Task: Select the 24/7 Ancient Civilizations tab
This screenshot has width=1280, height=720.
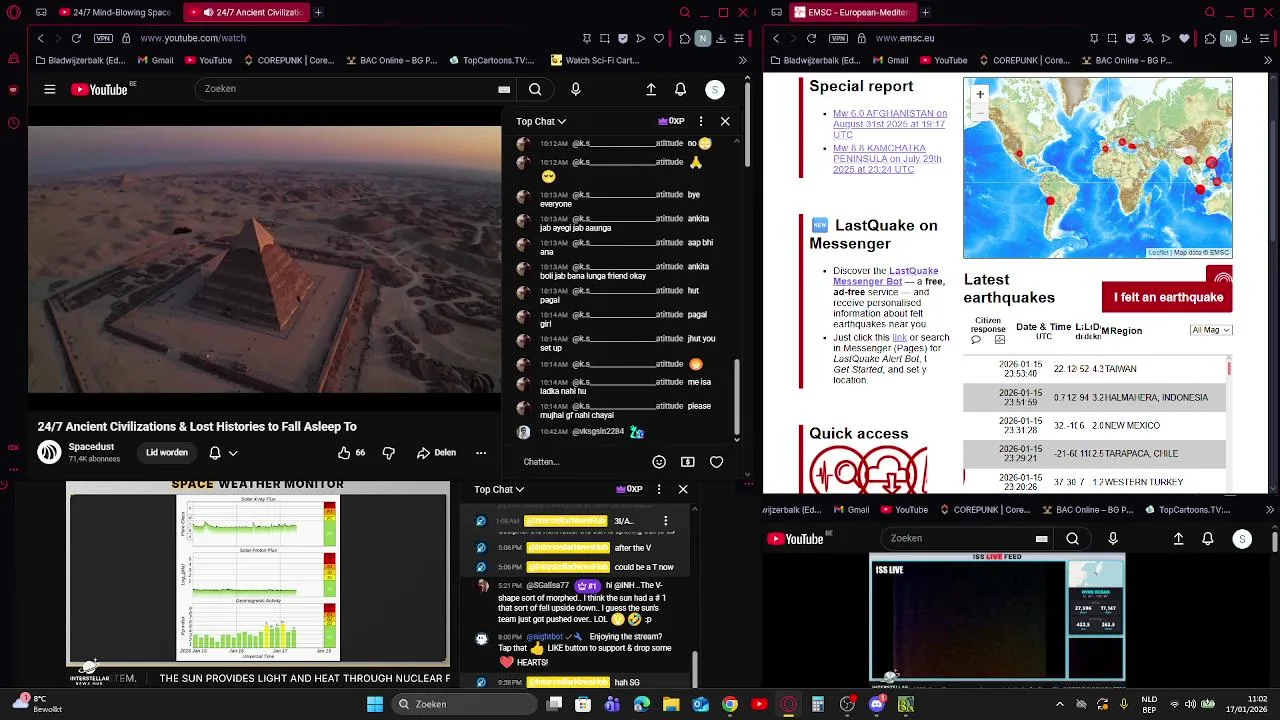Action: point(247,12)
